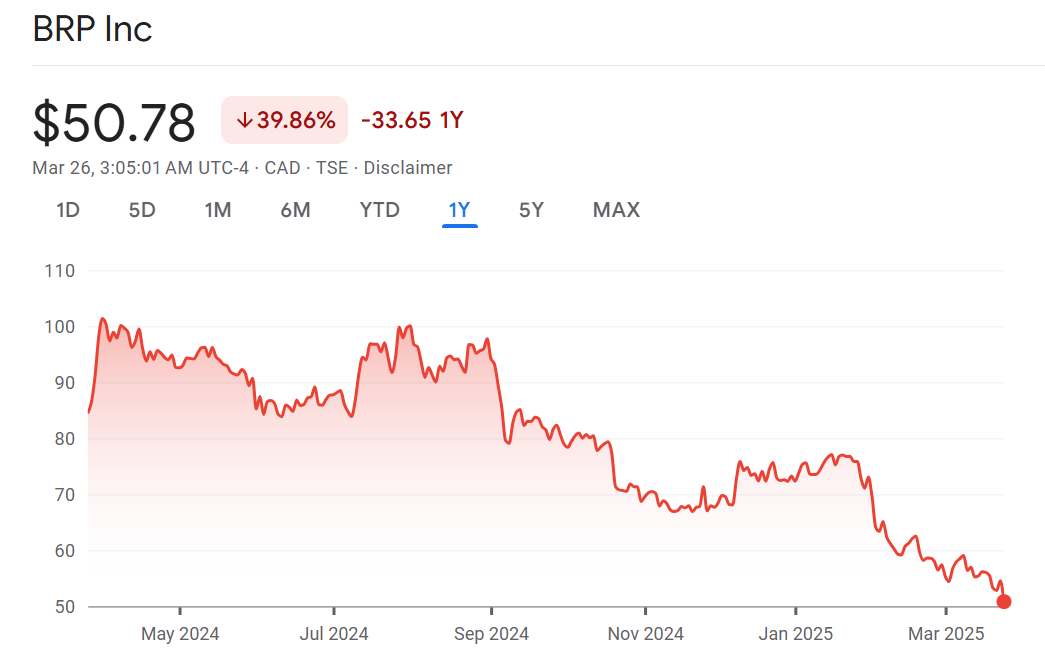Click the Sep 2024 axis label

491,634
